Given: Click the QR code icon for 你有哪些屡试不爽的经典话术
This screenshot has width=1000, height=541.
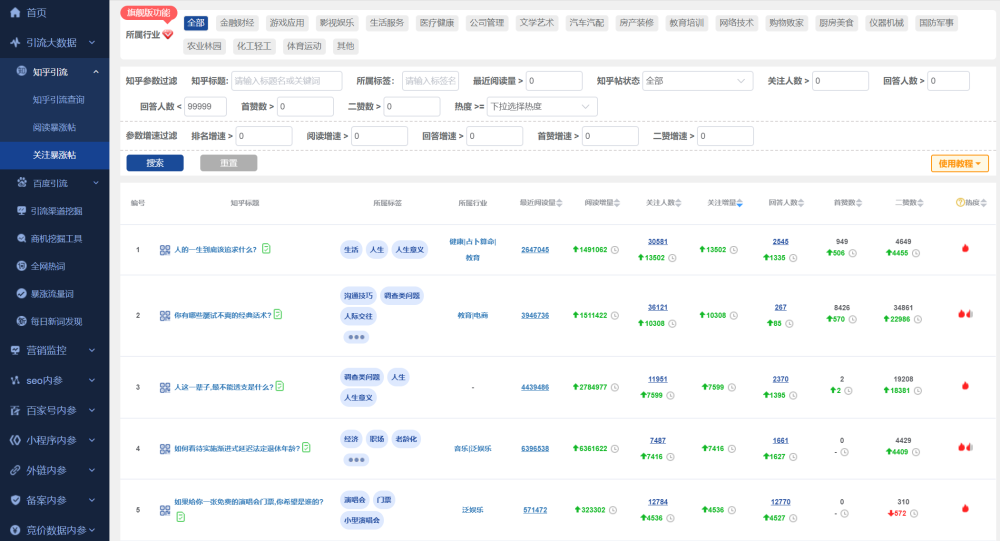Looking at the screenshot, I should click(165, 315).
